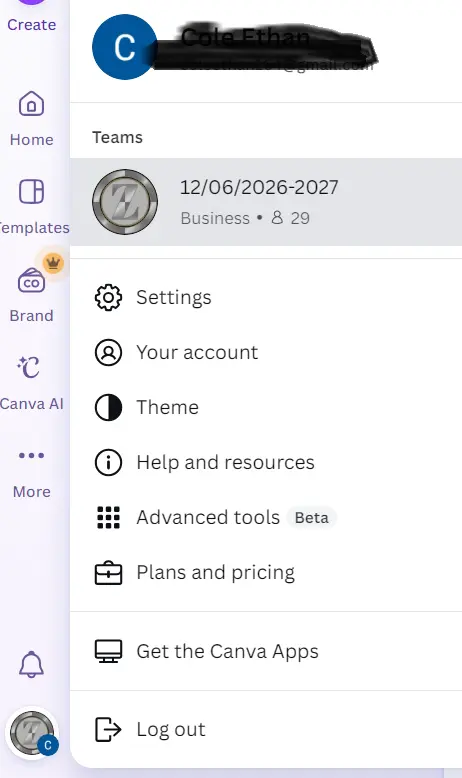Click the settings gear icon

coord(108,297)
